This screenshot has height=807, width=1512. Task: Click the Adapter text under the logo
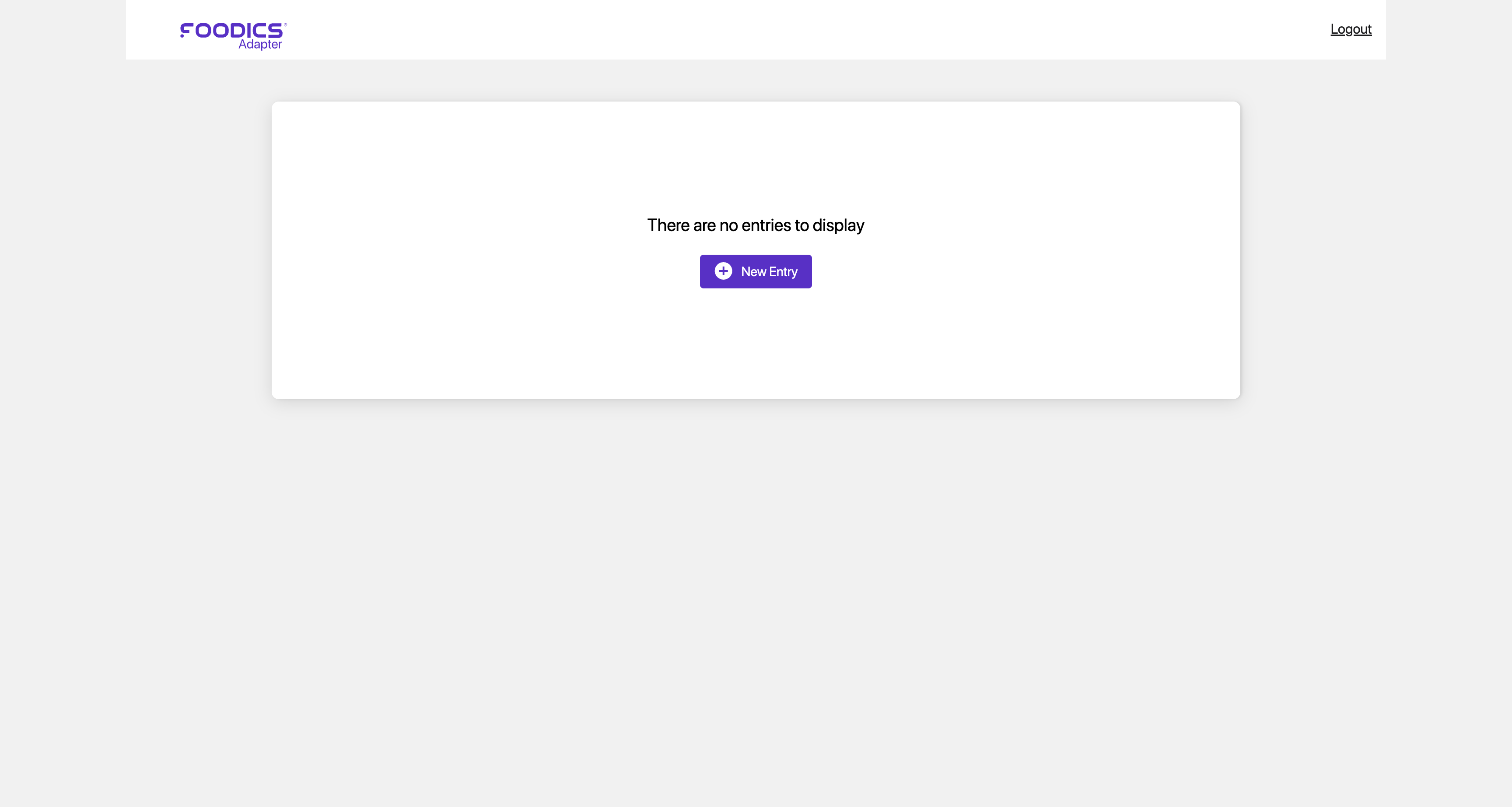coord(260,45)
